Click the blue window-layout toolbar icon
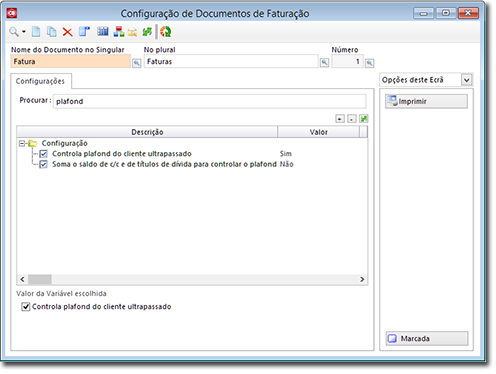This screenshot has height=374, width=496. point(84,32)
